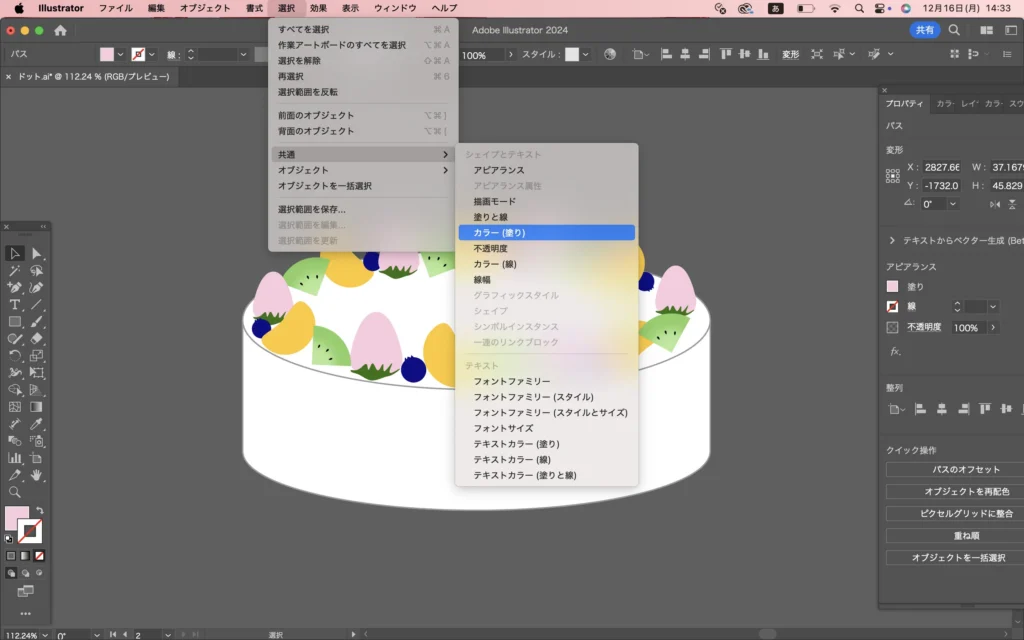Image resolution: width=1024 pixels, height=640 pixels.
Task: Open the 効果 menu in menu bar
Action: 318,8
